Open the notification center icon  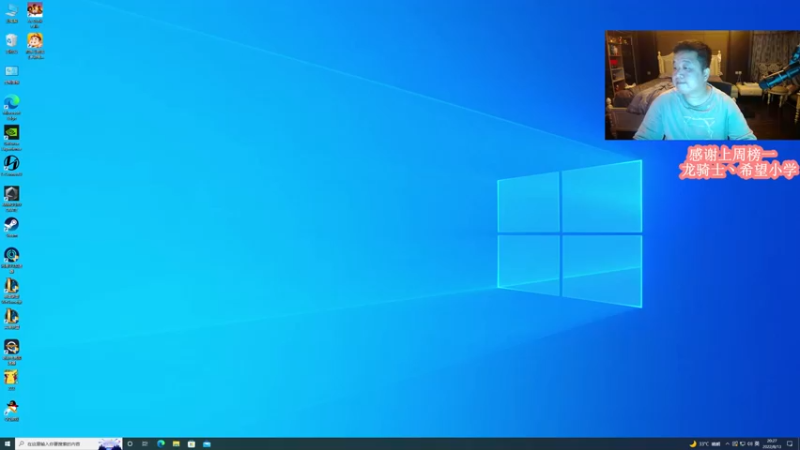[790, 444]
